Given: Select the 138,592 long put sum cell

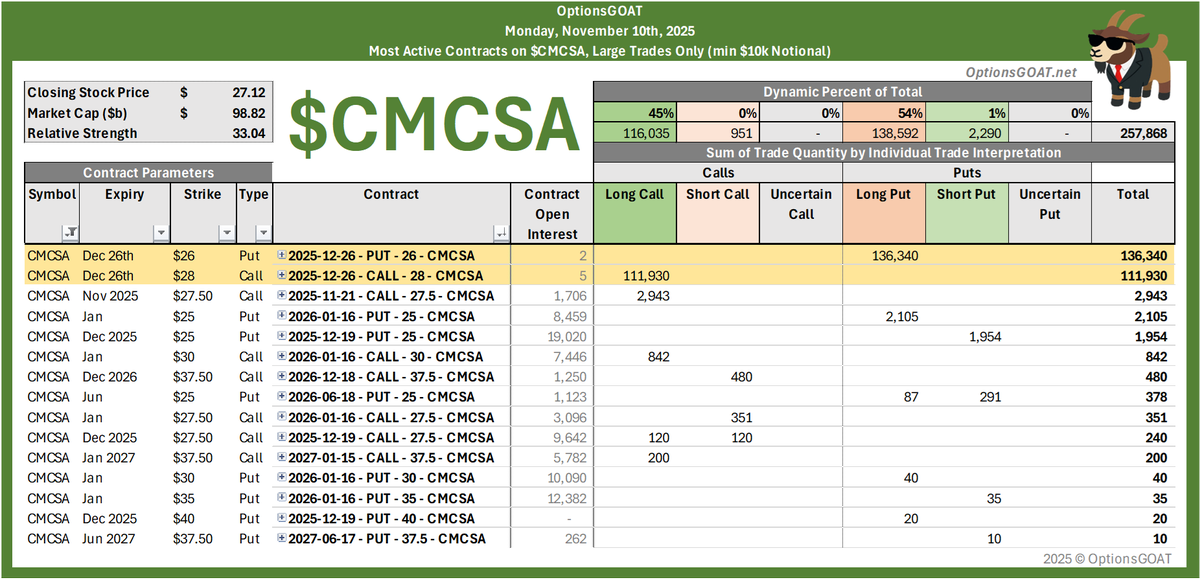Looking at the screenshot, I should pyautogui.click(x=884, y=132).
